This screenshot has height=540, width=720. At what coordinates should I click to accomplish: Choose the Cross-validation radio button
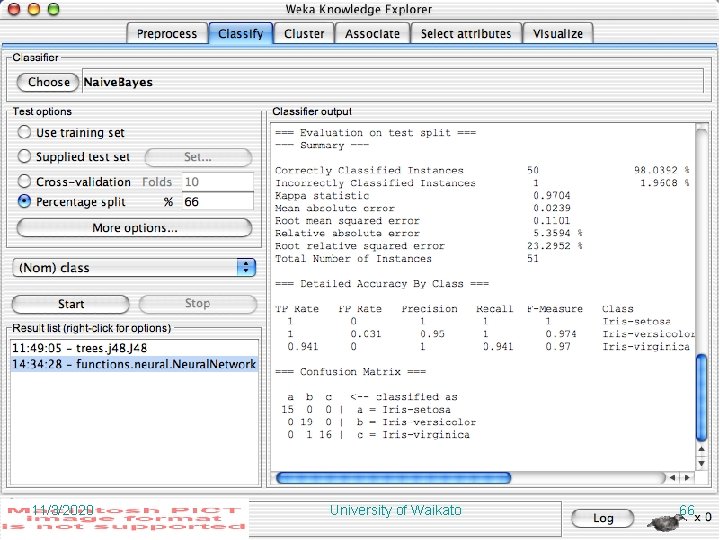(24, 181)
